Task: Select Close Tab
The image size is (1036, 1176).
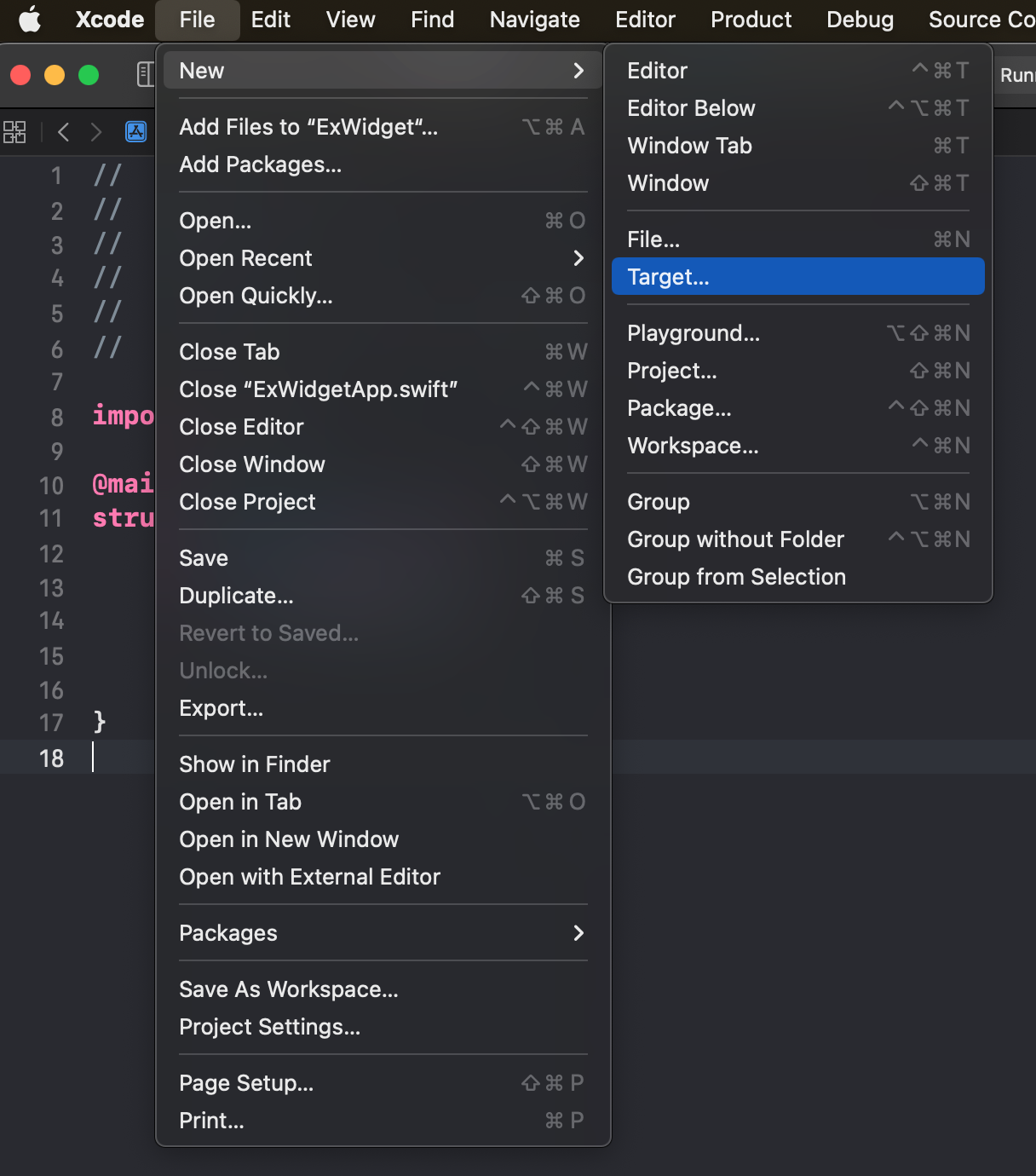Action: pyautogui.click(x=383, y=351)
